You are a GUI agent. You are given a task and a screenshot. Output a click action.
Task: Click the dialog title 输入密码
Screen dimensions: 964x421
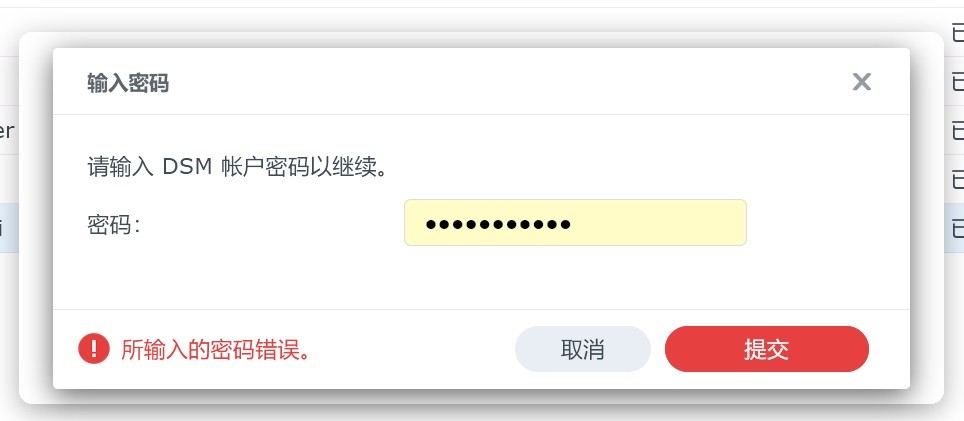(128, 82)
